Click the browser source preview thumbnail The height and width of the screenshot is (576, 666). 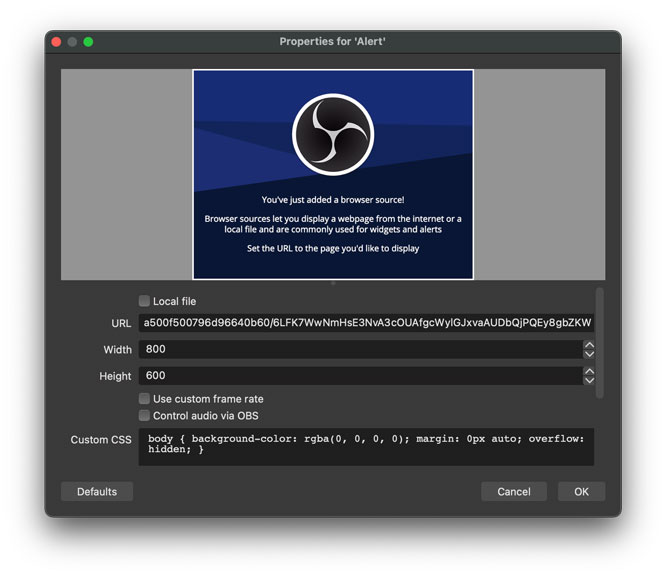[x=333, y=175]
